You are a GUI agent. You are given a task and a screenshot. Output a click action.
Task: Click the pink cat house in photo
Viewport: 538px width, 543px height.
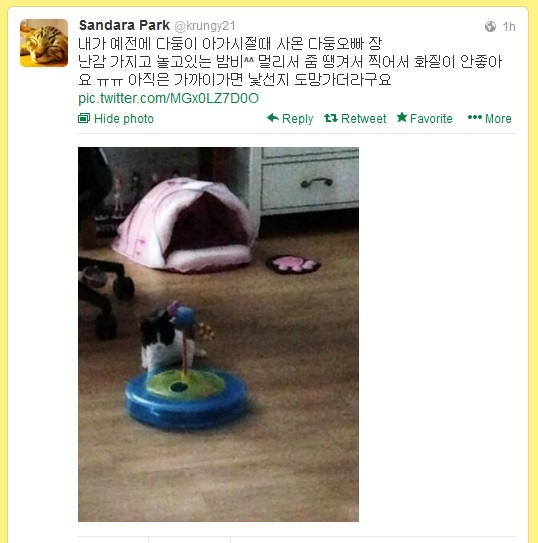point(185,224)
